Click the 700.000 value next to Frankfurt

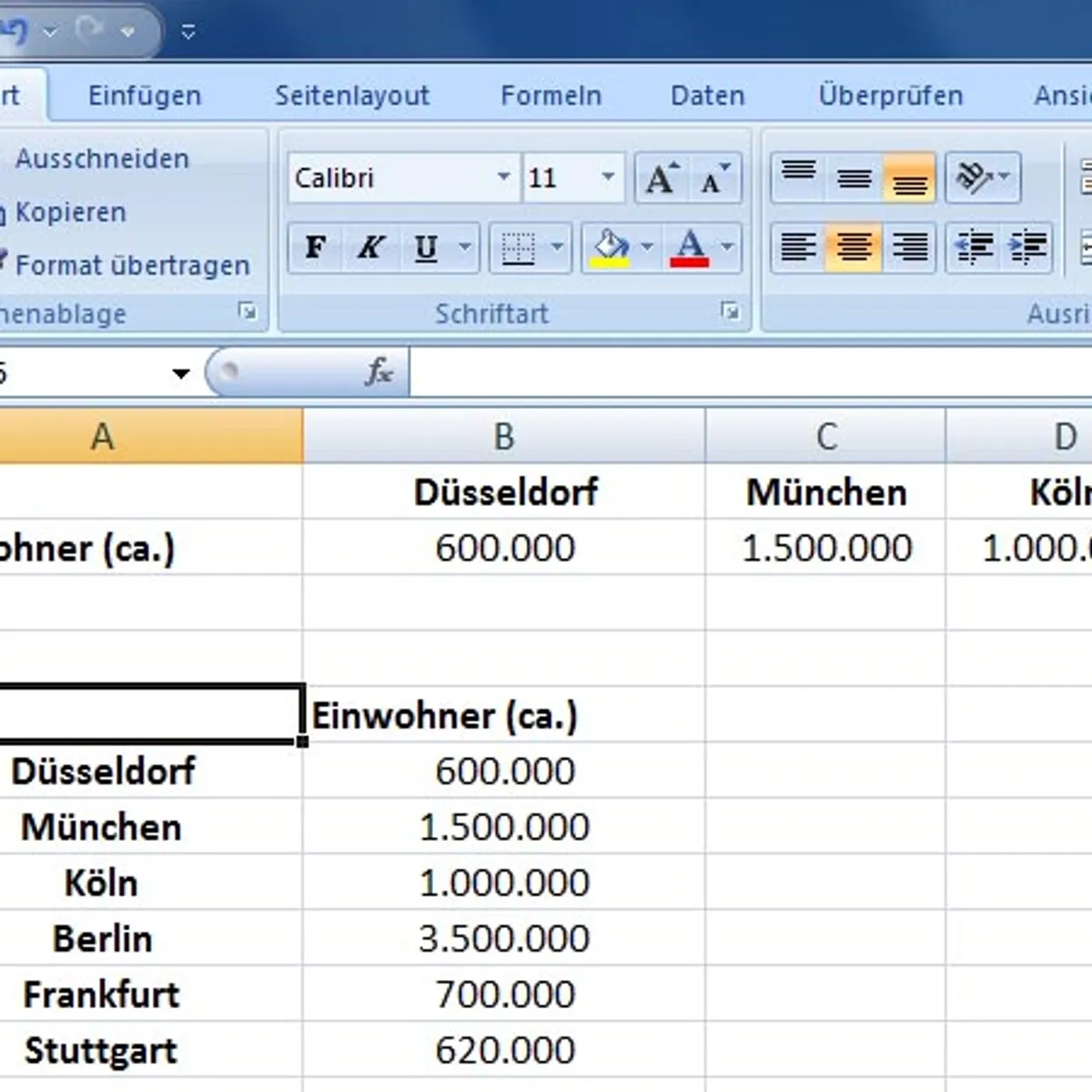click(x=504, y=995)
